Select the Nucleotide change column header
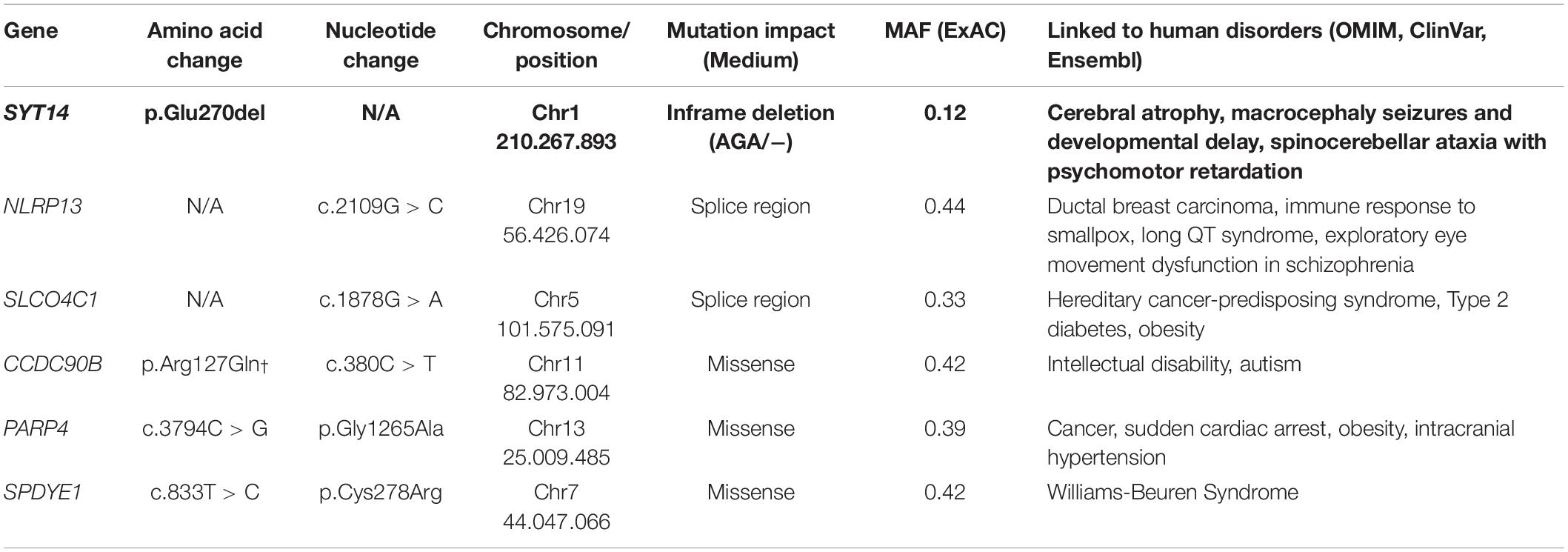 point(381,45)
